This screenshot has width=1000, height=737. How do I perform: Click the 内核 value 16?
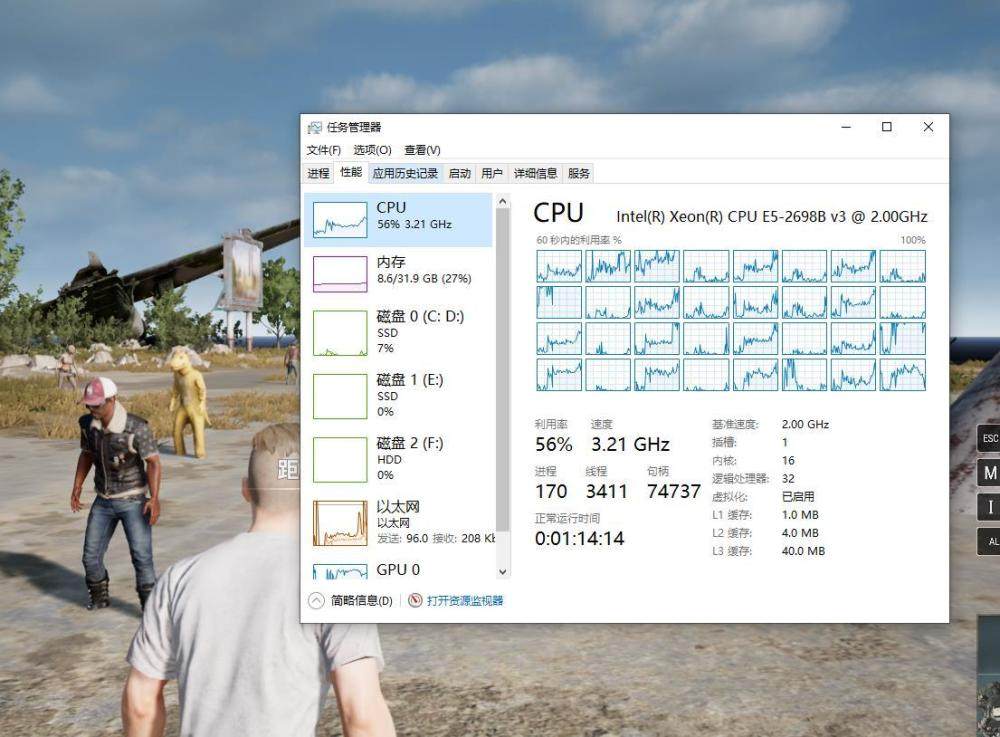tap(788, 461)
